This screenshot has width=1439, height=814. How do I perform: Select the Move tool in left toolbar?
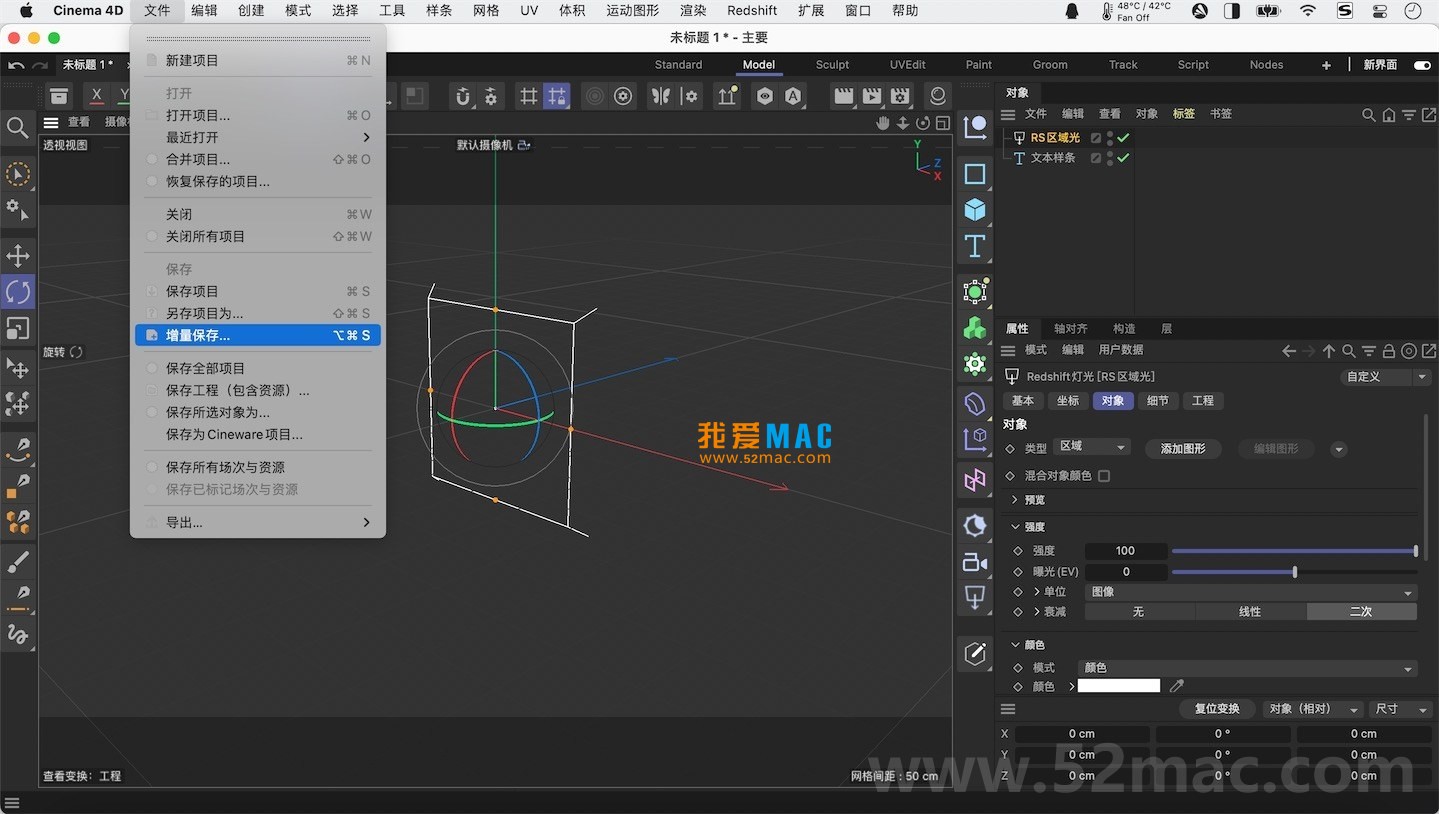tap(18, 255)
